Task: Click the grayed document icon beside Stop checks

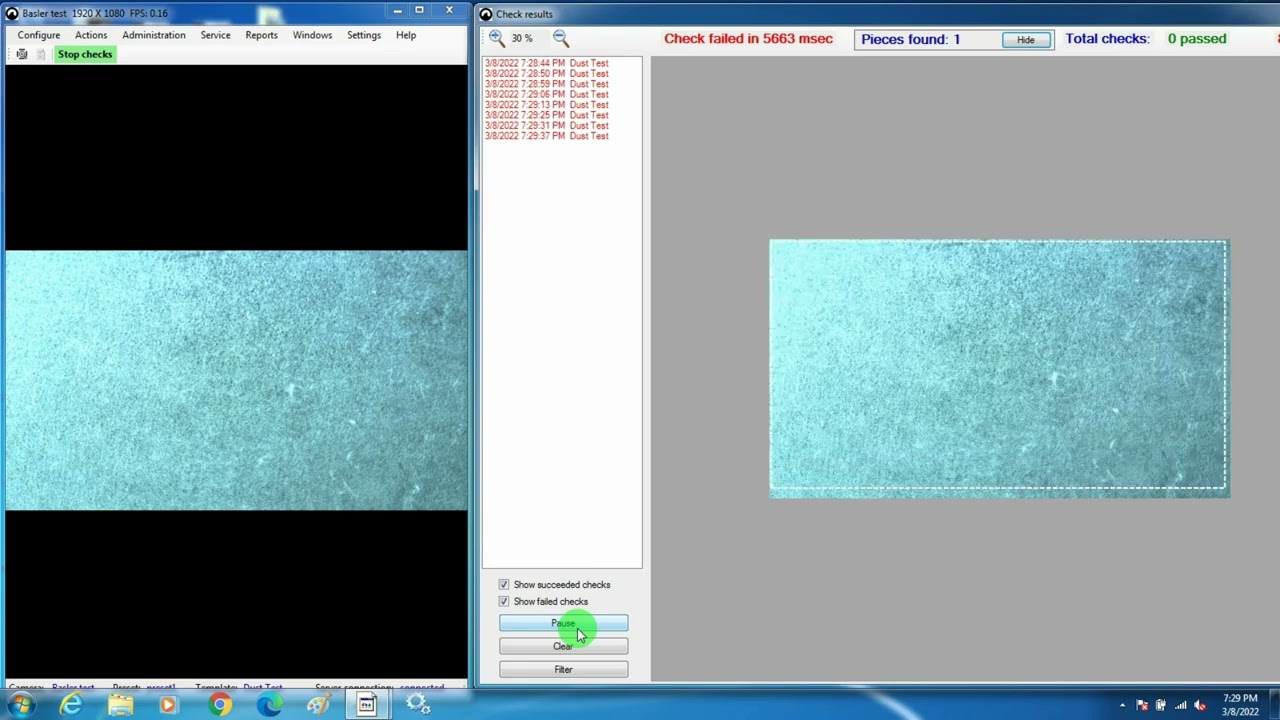Action: click(x=41, y=54)
